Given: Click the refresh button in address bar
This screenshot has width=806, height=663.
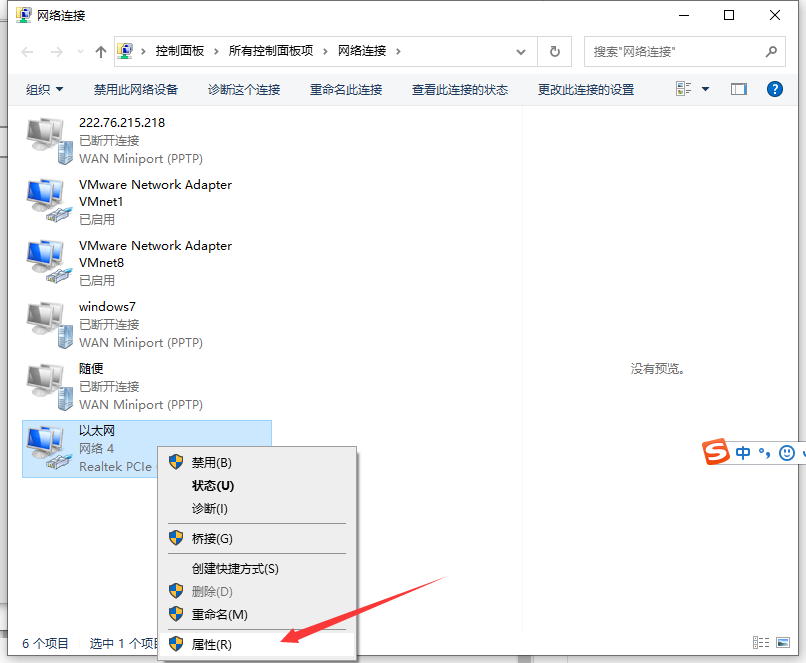Looking at the screenshot, I should coord(554,51).
